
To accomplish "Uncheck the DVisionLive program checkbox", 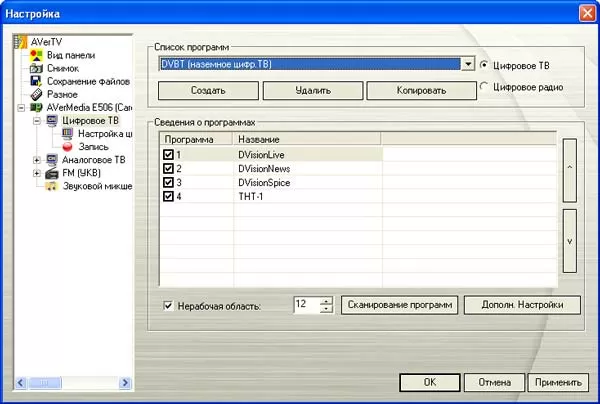I will 167,156.
